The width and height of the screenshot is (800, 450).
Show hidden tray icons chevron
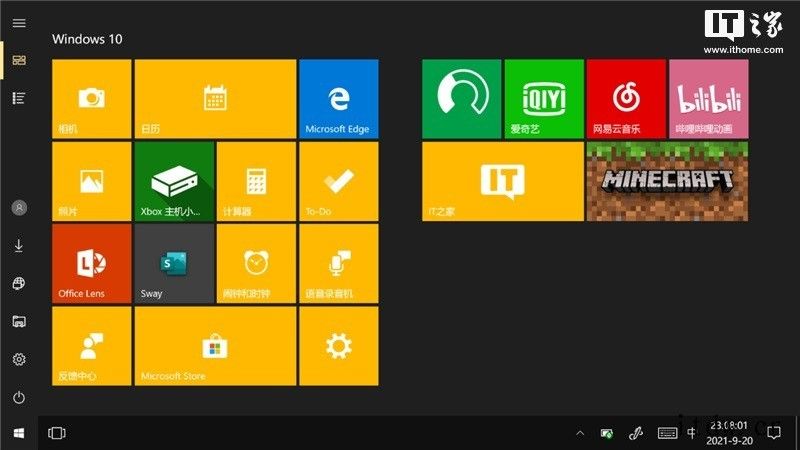(x=580, y=433)
